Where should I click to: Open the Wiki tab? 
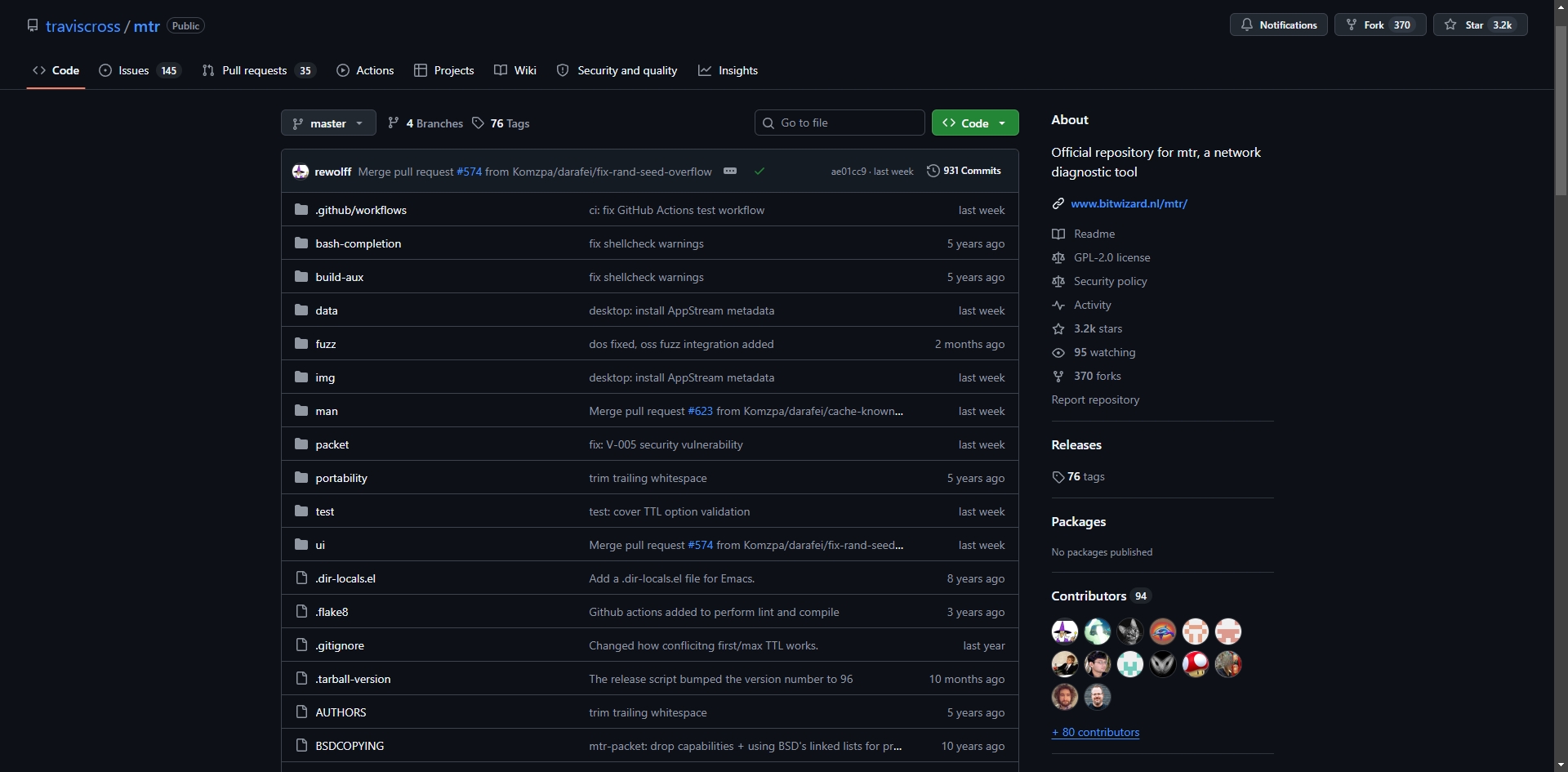(515, 70)
